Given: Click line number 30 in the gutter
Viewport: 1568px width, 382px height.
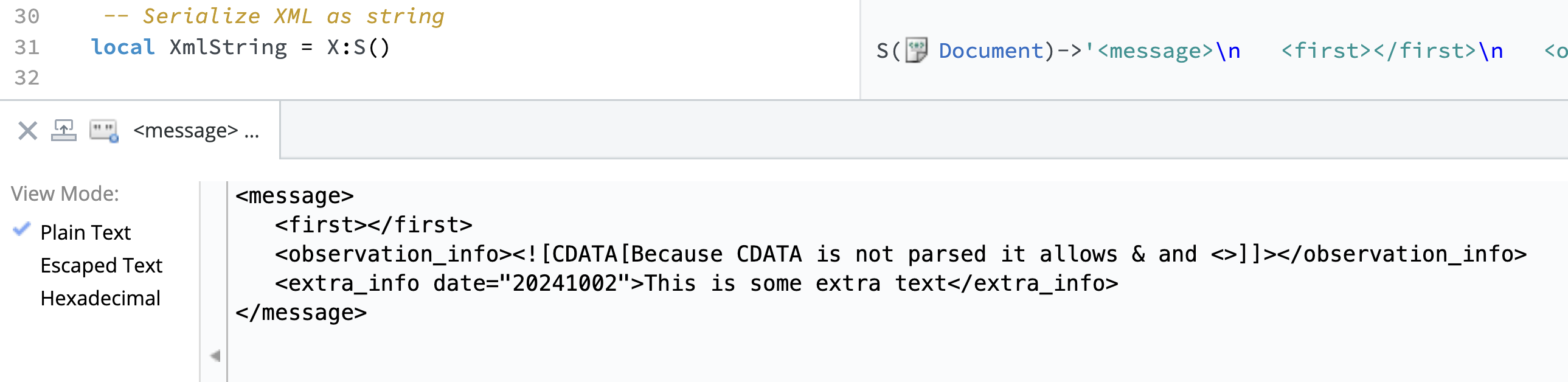Looking at the screenshot, I should [x=27, y=16].
